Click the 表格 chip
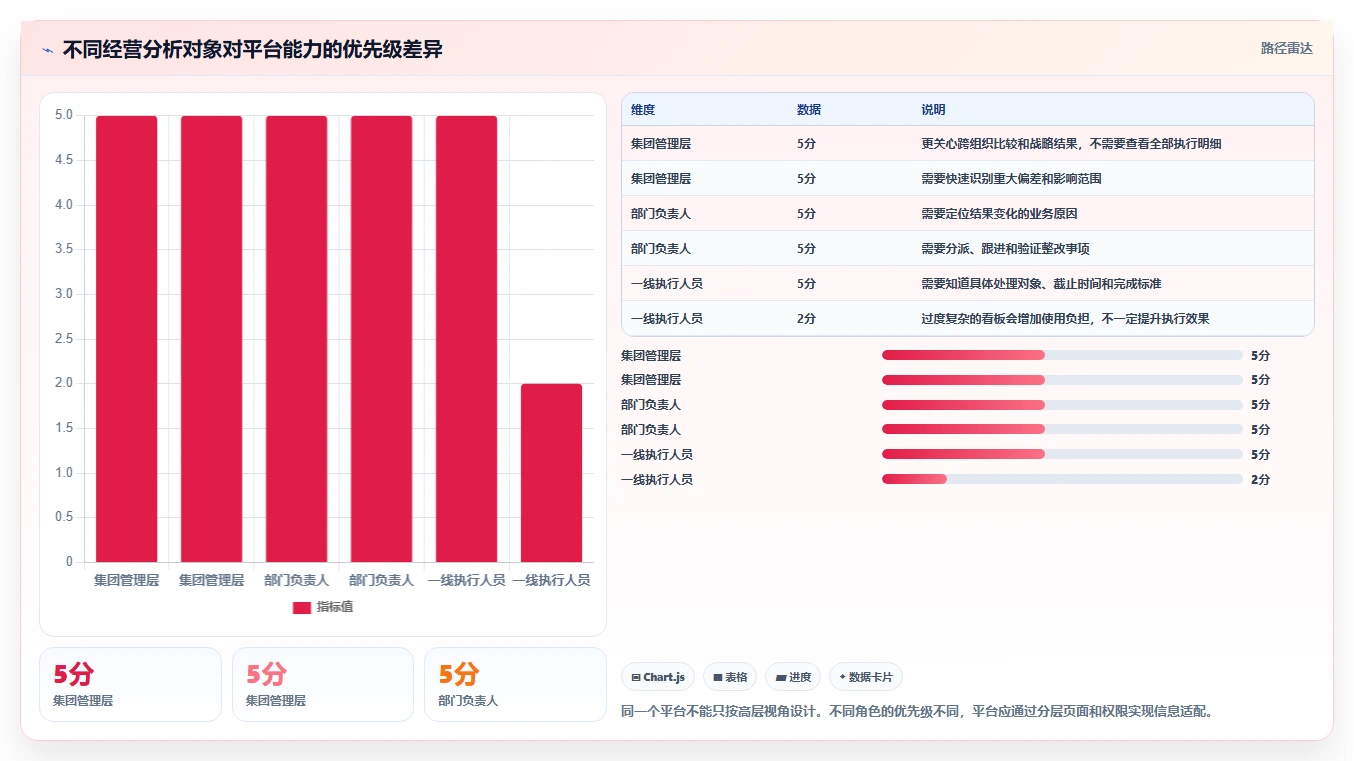Screen dimensions: 1354x761 730,677
